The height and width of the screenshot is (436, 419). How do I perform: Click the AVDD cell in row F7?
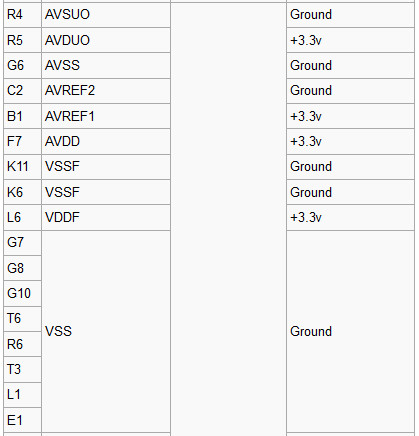pos(106,142)
